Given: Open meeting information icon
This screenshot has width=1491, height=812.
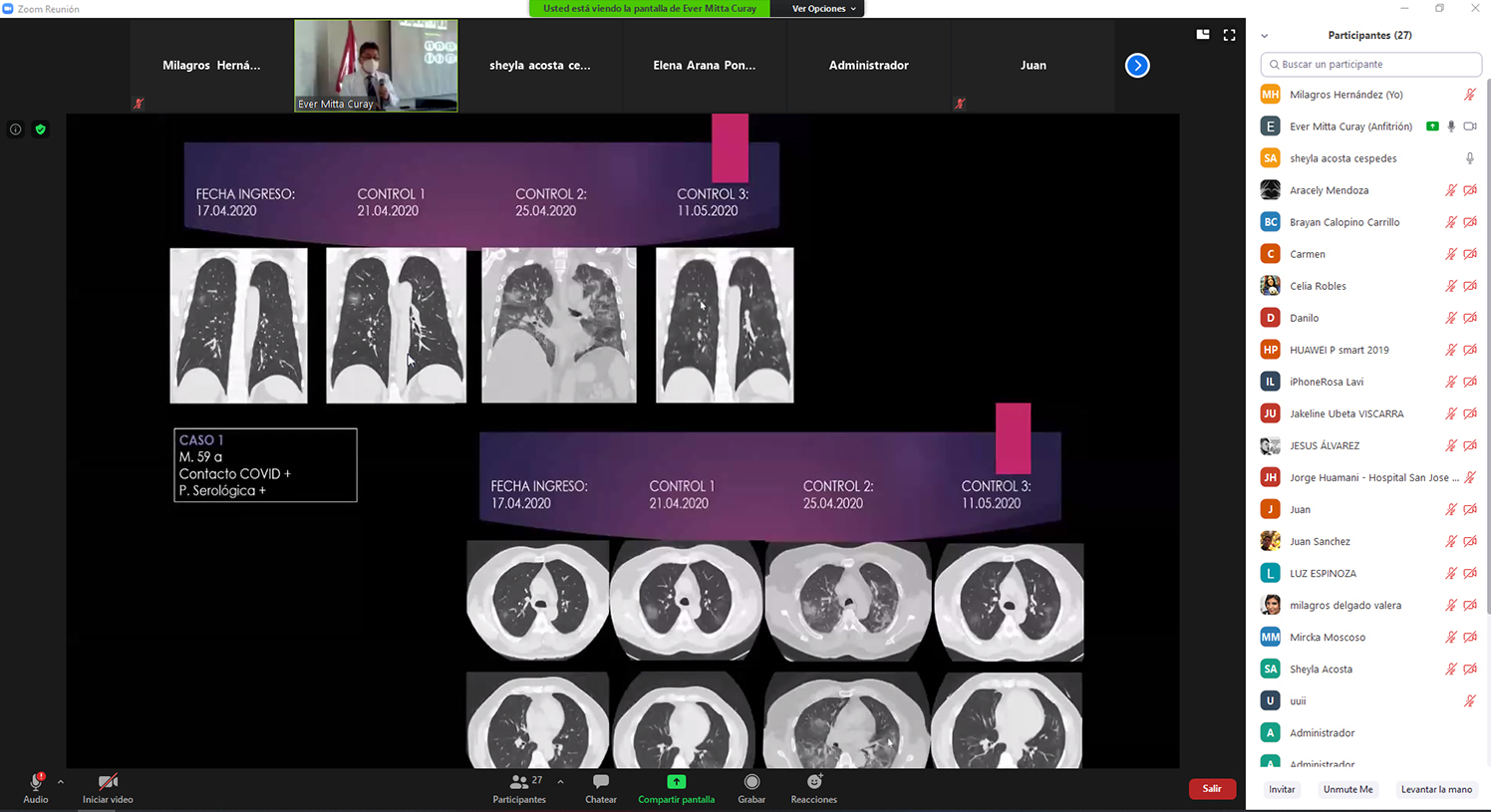Looking at the screenshot, I should click(x=16, y=130).
